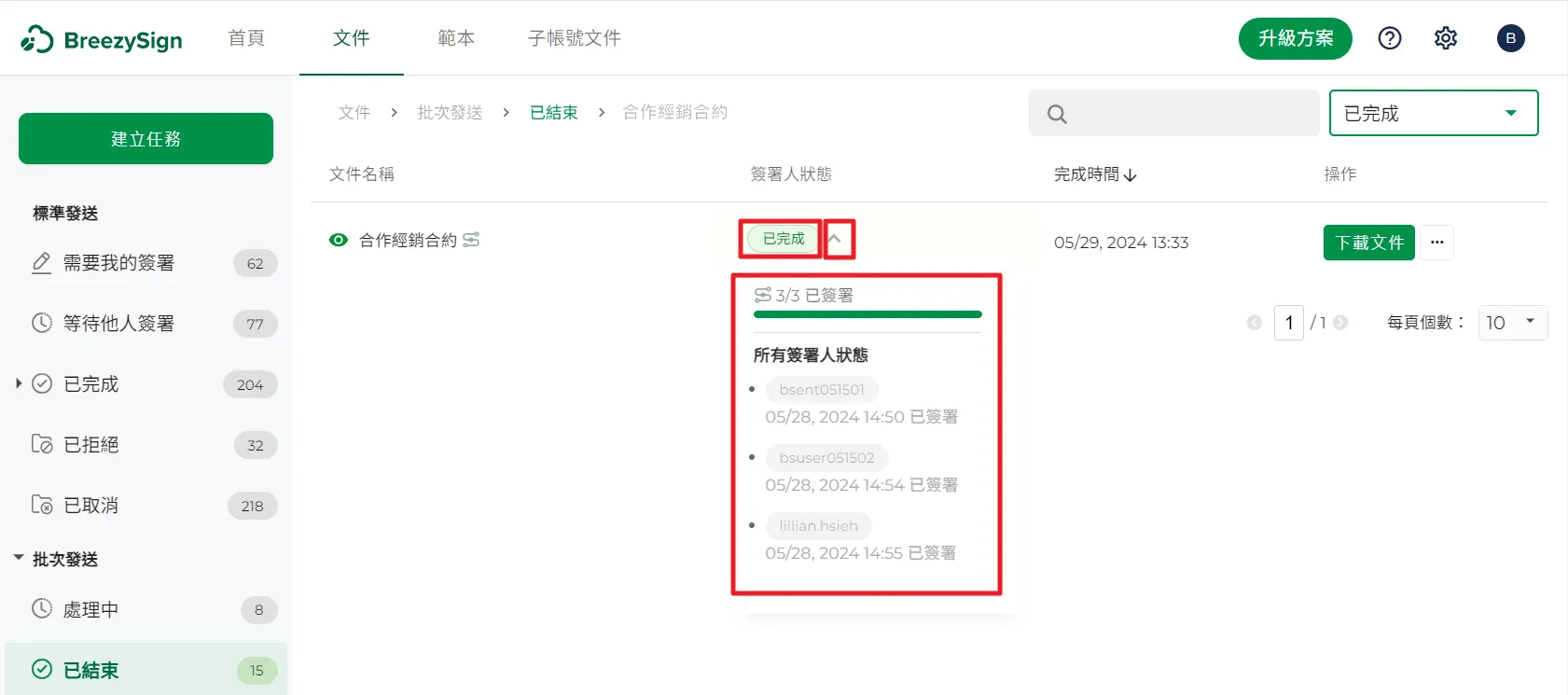This screenshot has width=1568, height=695.
Task: Download the file with 下載文件 button
Action: tap(1368, 243)
